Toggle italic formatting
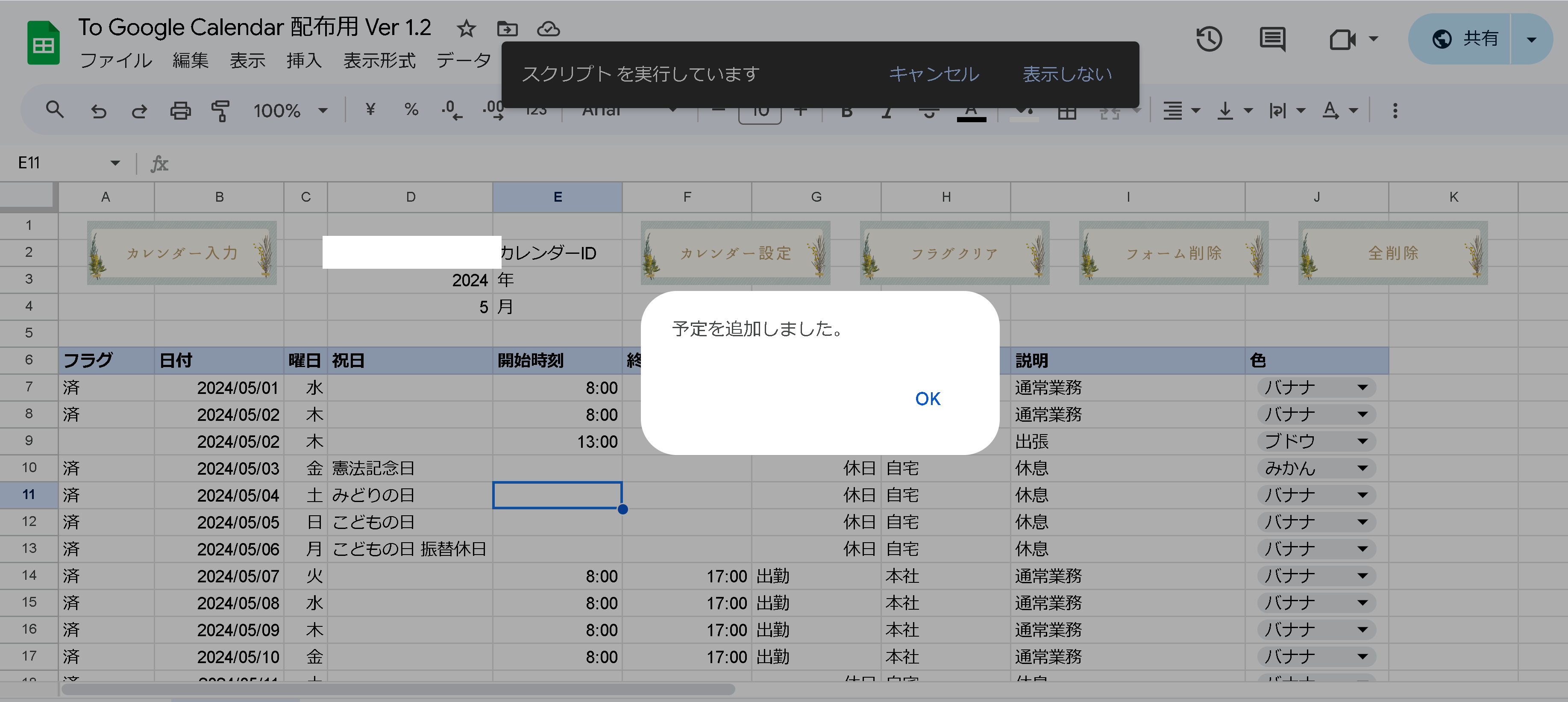 (x=887, y=110)
